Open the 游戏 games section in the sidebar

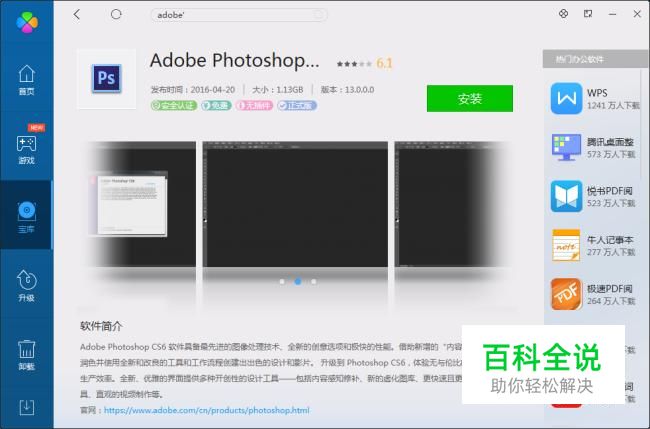click(27, 149)
